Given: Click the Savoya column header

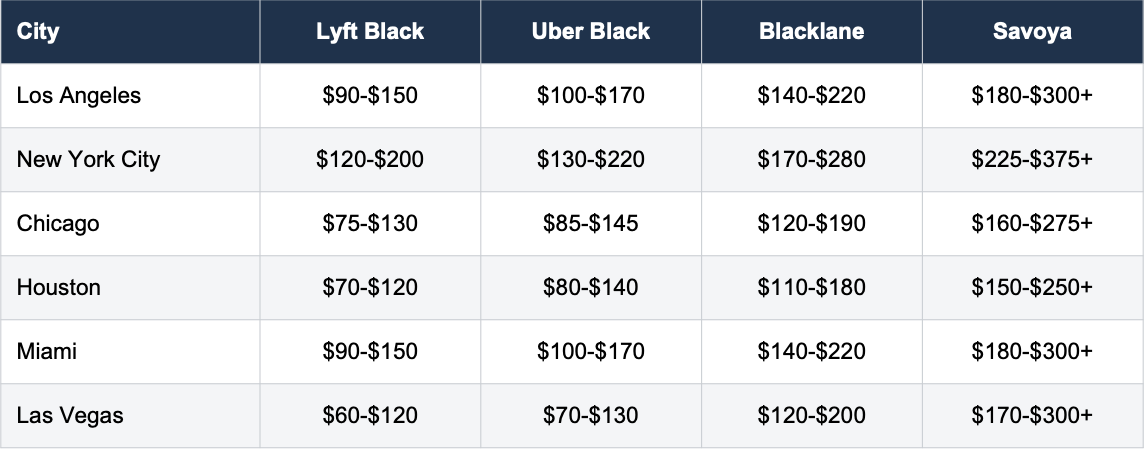Looking at the screenshot, I should (1032, 31).
